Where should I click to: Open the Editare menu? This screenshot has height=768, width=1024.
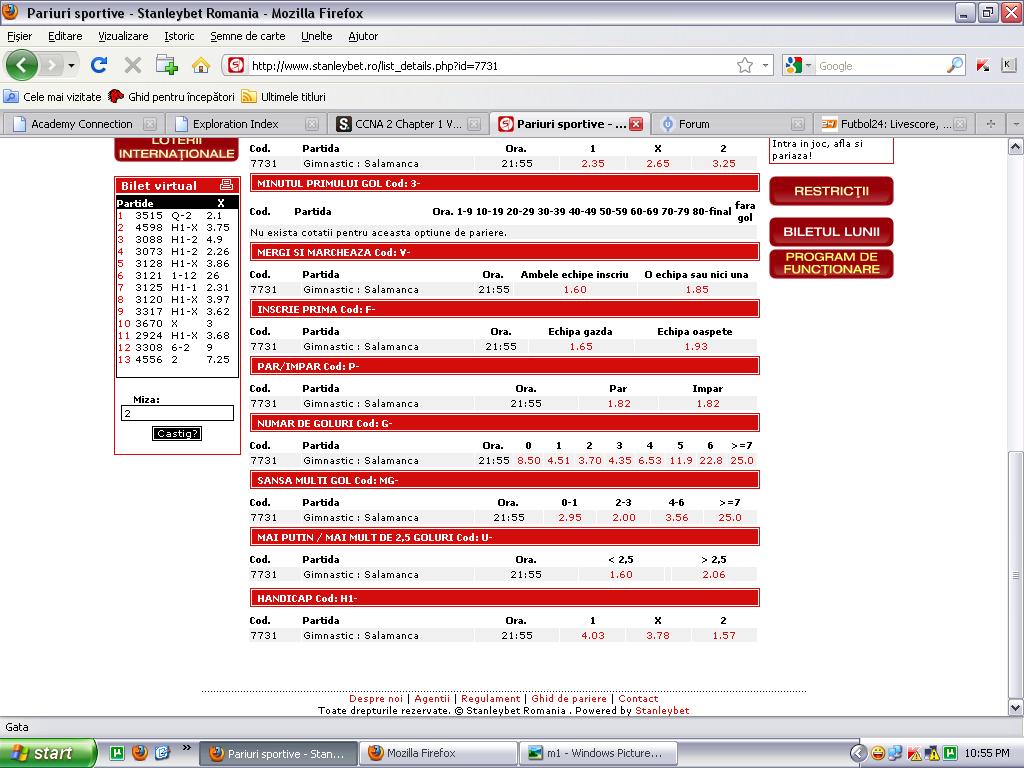click(x=65, y=37)
